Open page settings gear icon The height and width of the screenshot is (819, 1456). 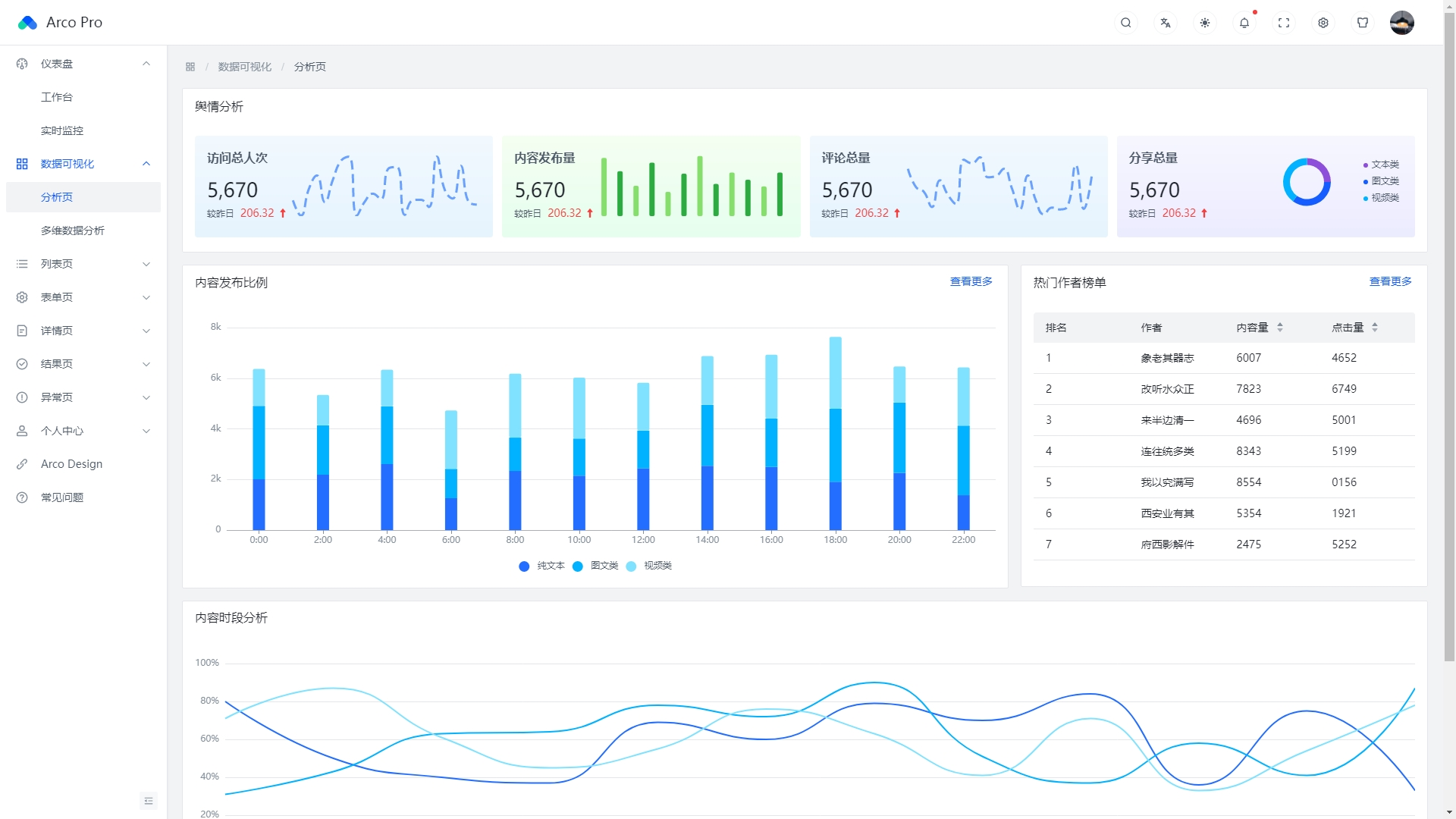coord(1323,23)
